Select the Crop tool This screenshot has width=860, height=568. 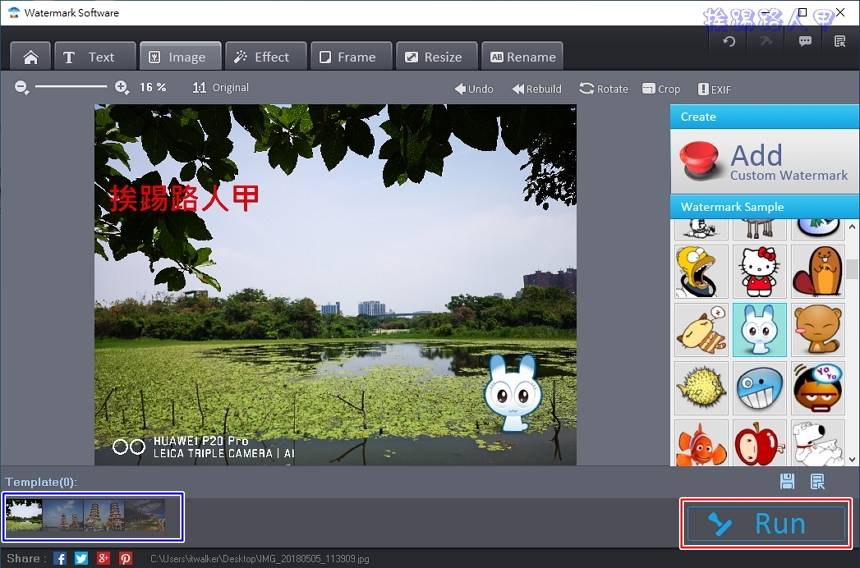pos(661,89)
